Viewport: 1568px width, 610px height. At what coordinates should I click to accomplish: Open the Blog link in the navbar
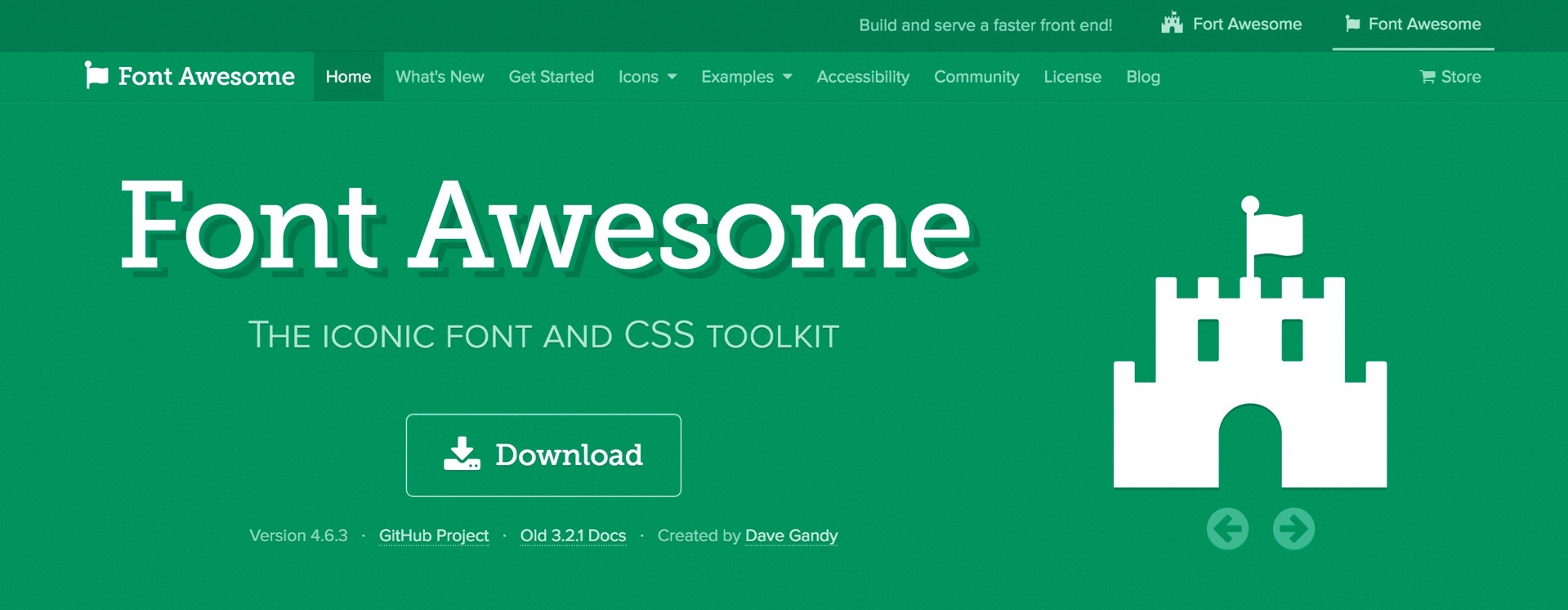[x=1143, y=77]
